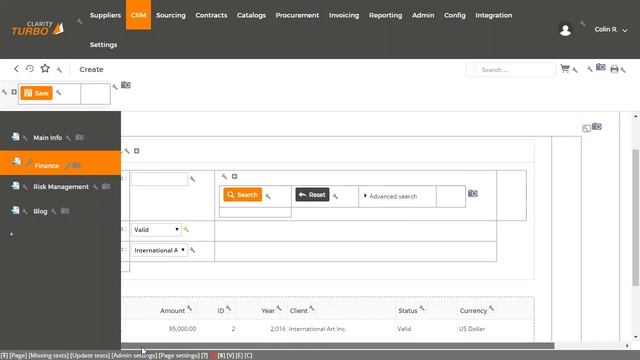Image resolution: width=640 pixels, height=360 pixels.
Task: Open the Admin menu
Action: click(423, 15)
